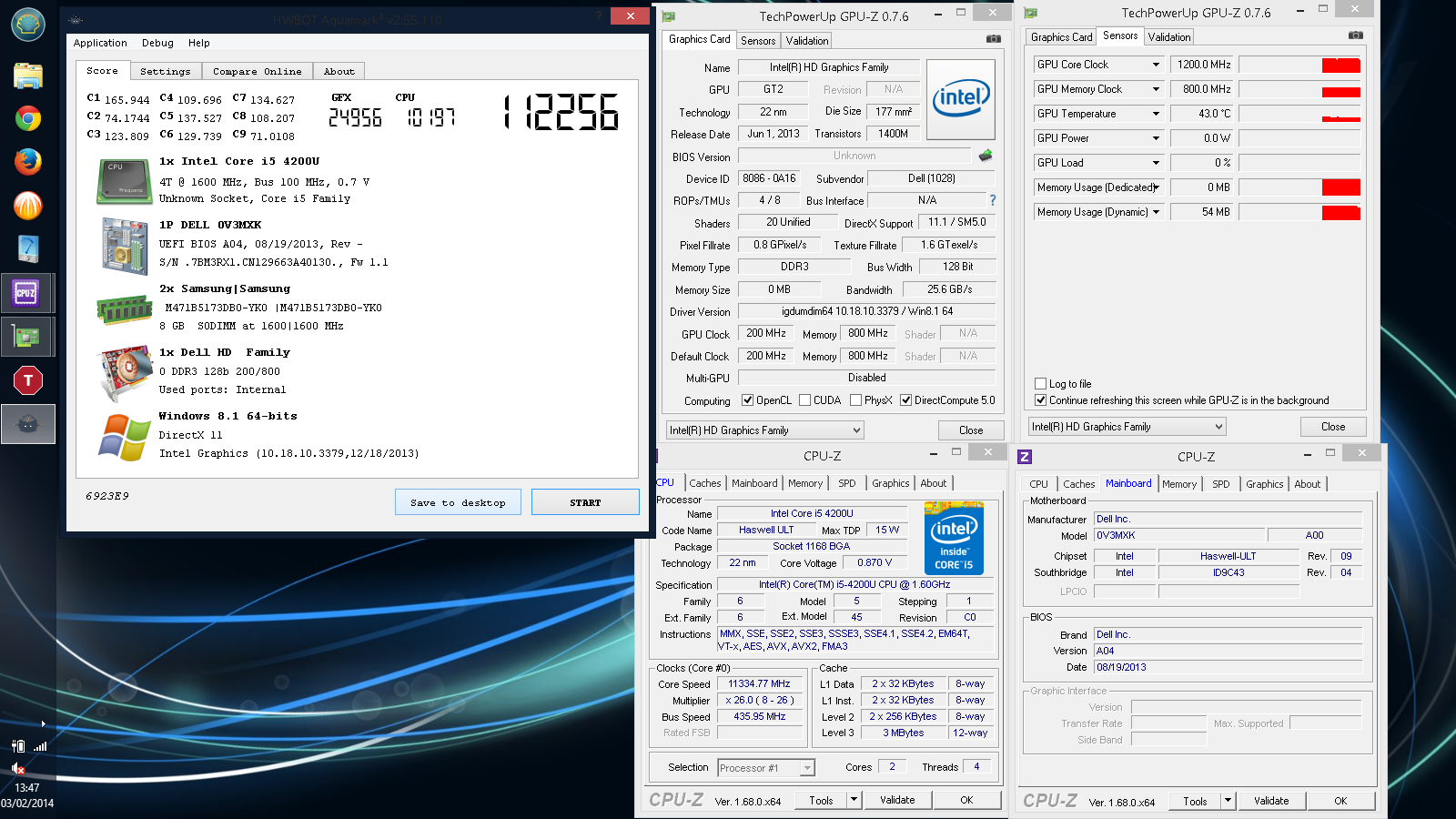Open the Memory Usage (Dedicated) dropdown

pyautogui.click(x=1156, y=187)
